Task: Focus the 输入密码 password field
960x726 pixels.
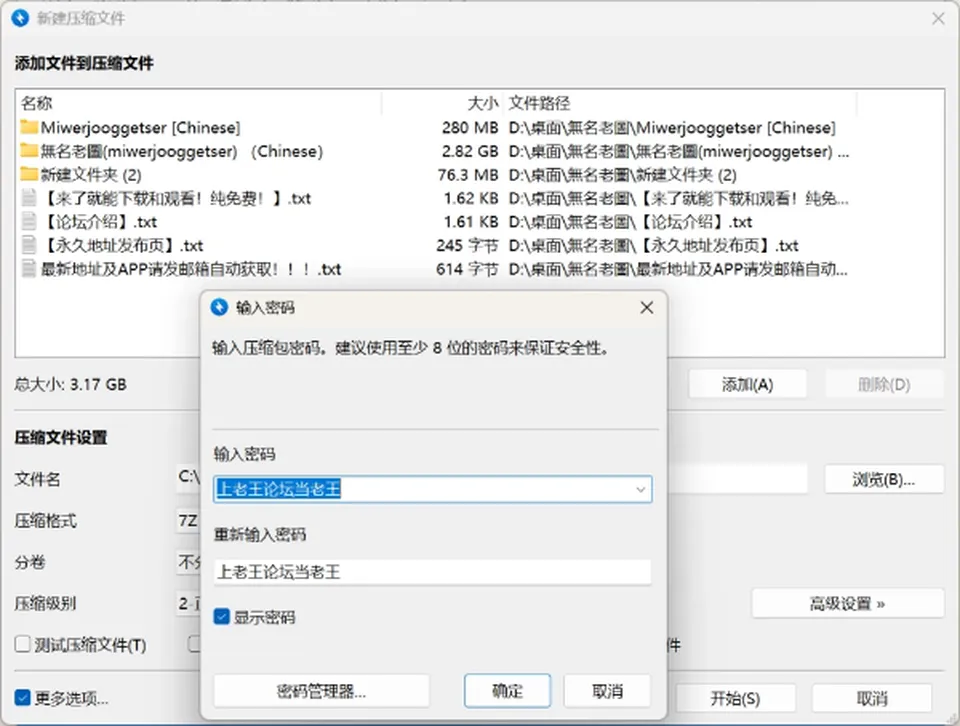Action: tap(432, 490)
